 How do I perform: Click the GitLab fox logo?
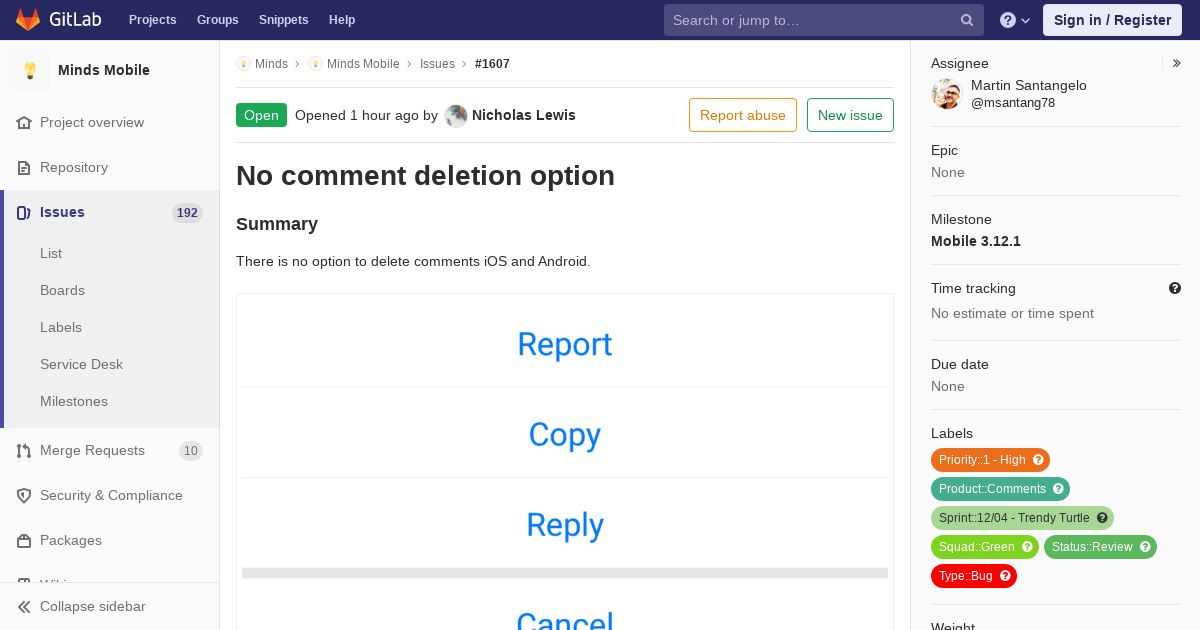coord(28,20)
